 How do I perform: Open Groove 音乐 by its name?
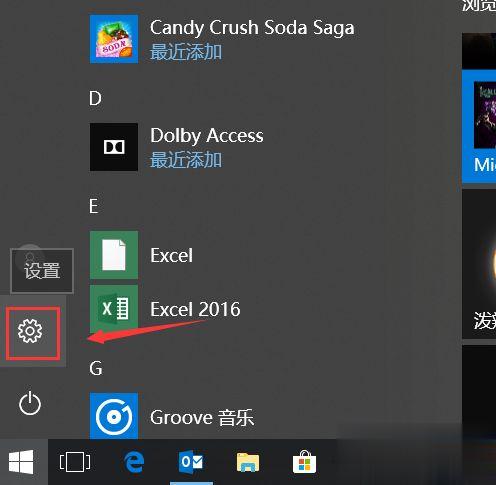coord(202,417)
